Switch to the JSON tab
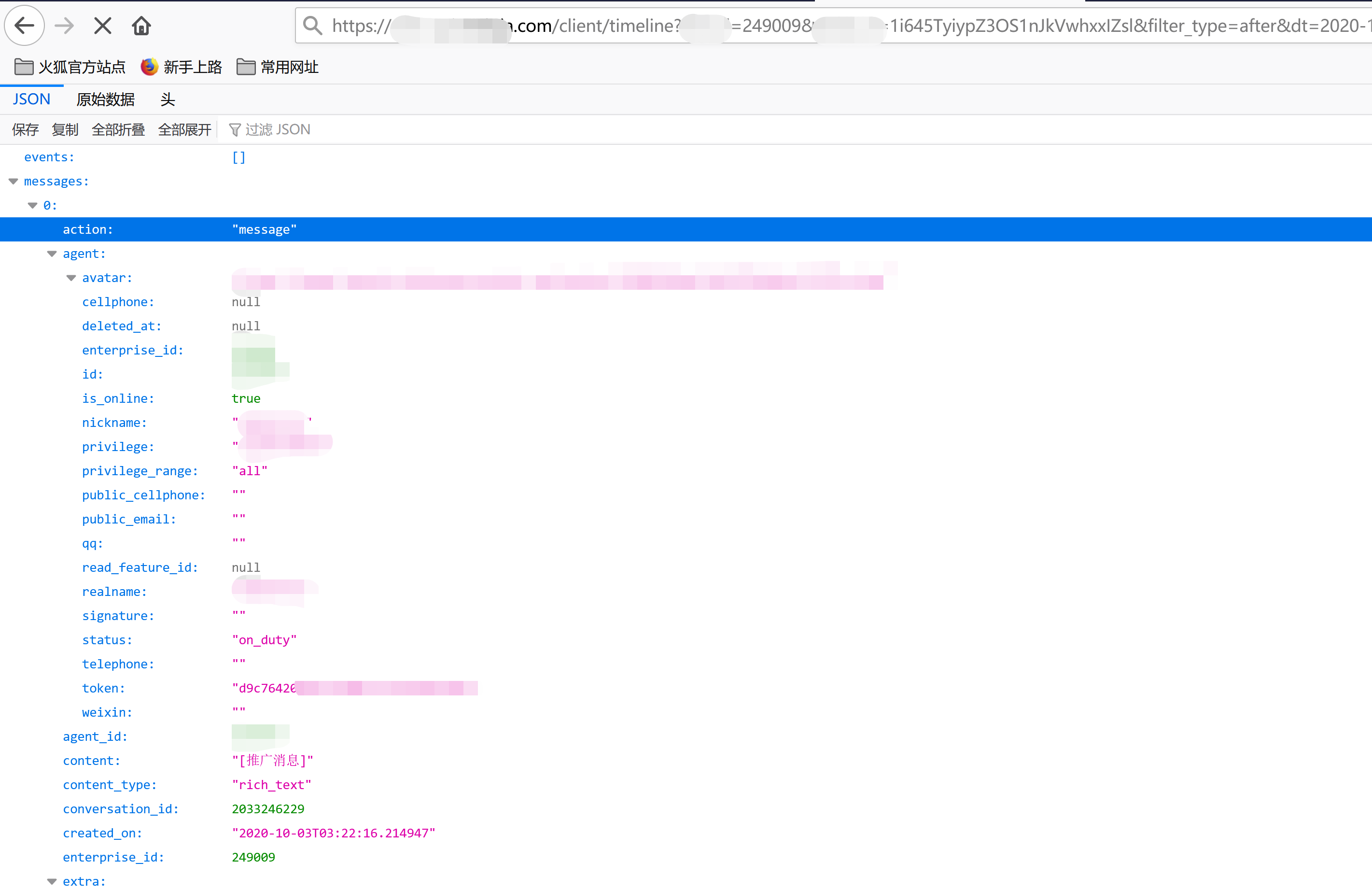Viewport: 1372px width, 891px height. 31,99
